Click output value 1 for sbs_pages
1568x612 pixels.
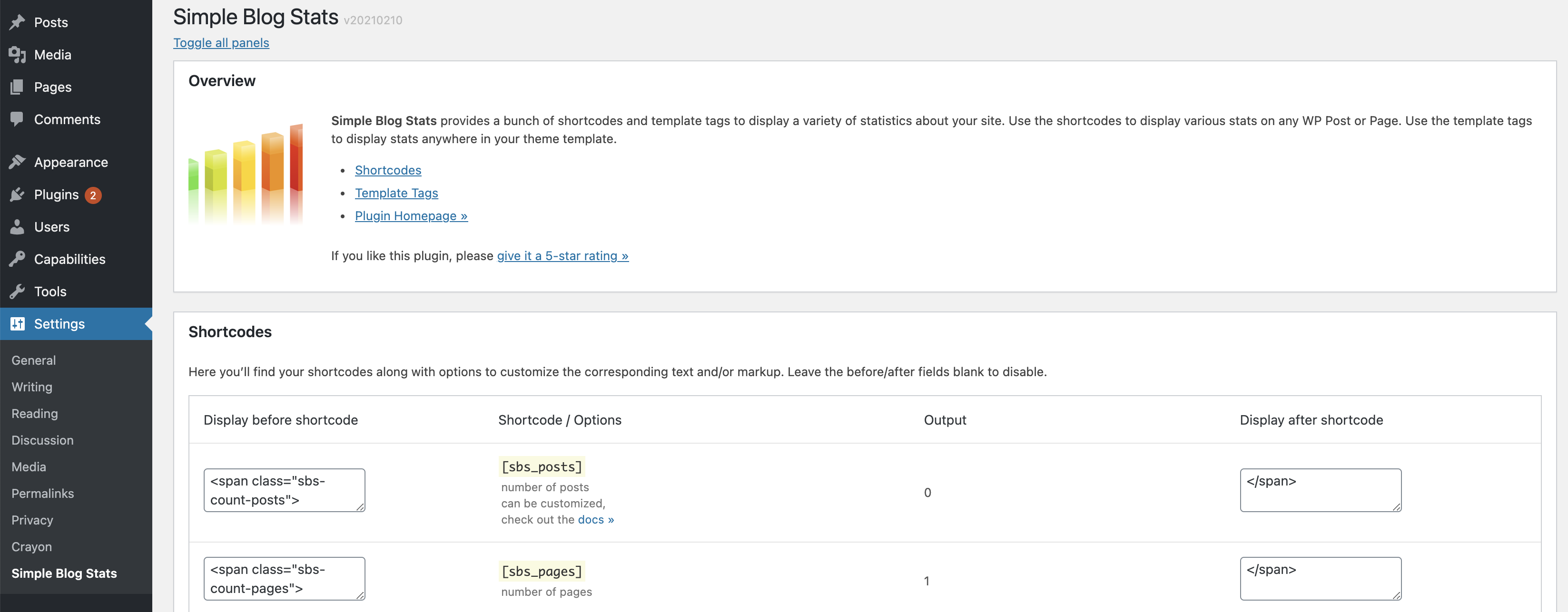pyautogui.click(x=927, y=581)
